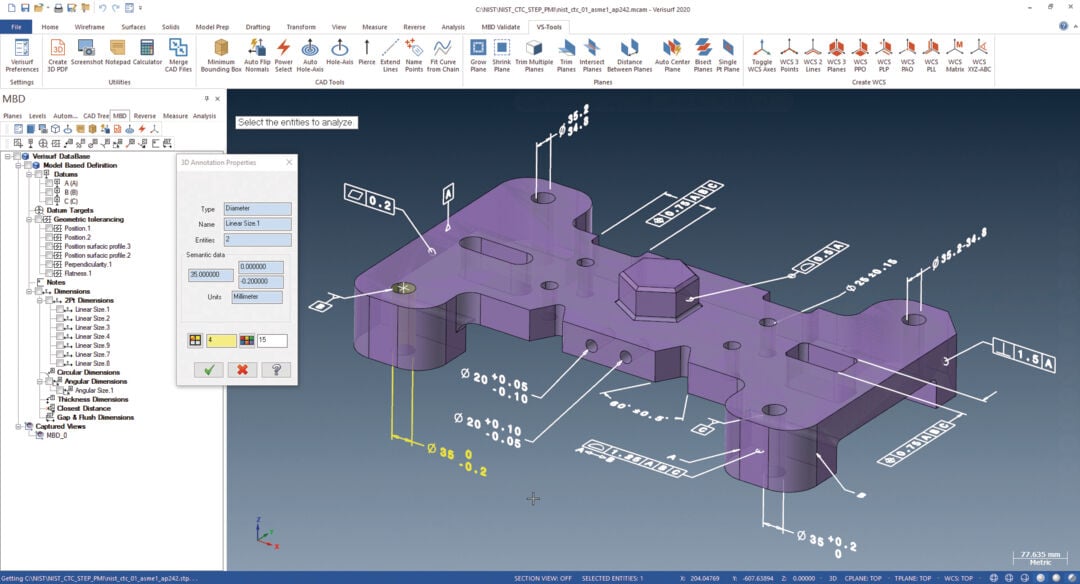Confirm annotation with green check button
1080x584 pixels.
(210, 369)
